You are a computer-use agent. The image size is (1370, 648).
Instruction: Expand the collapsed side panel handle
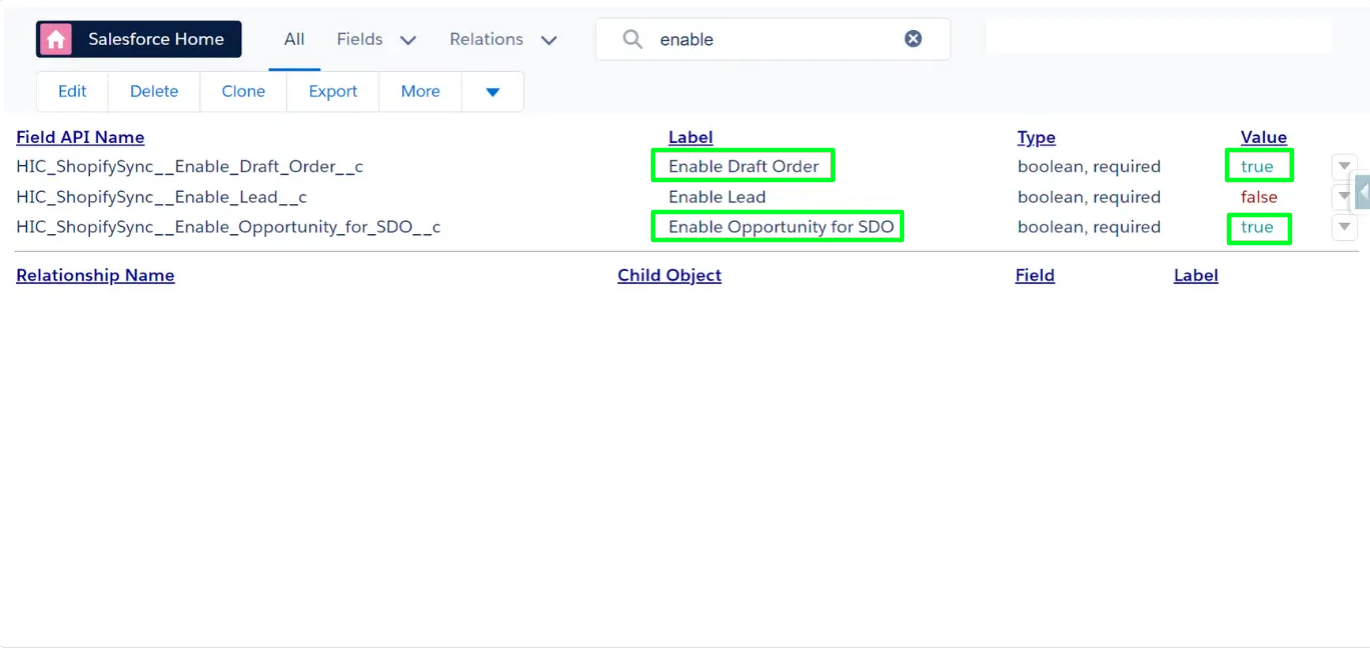[x=1361, y=192]
